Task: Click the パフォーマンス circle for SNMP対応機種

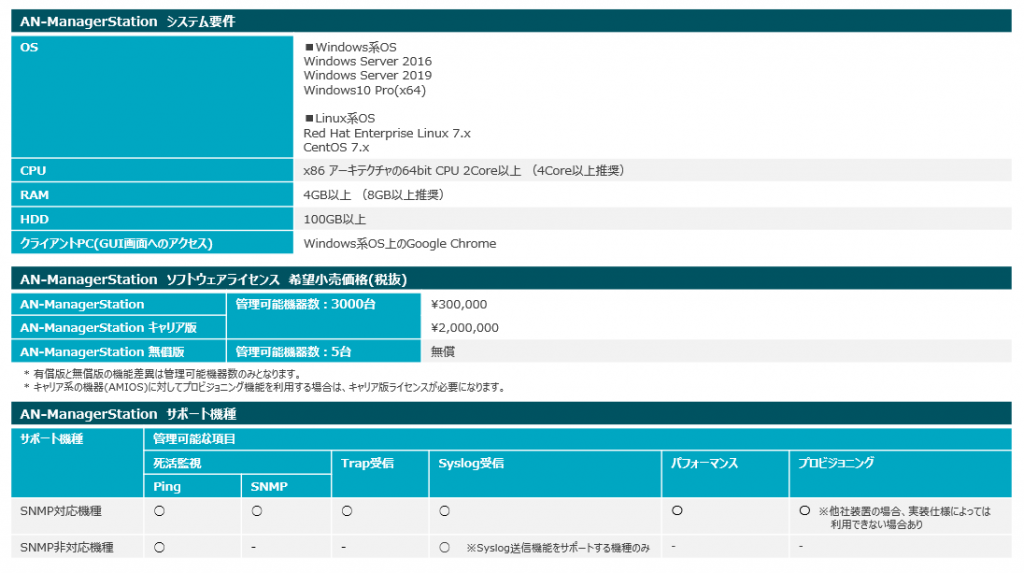Action: tap(677, 510)
